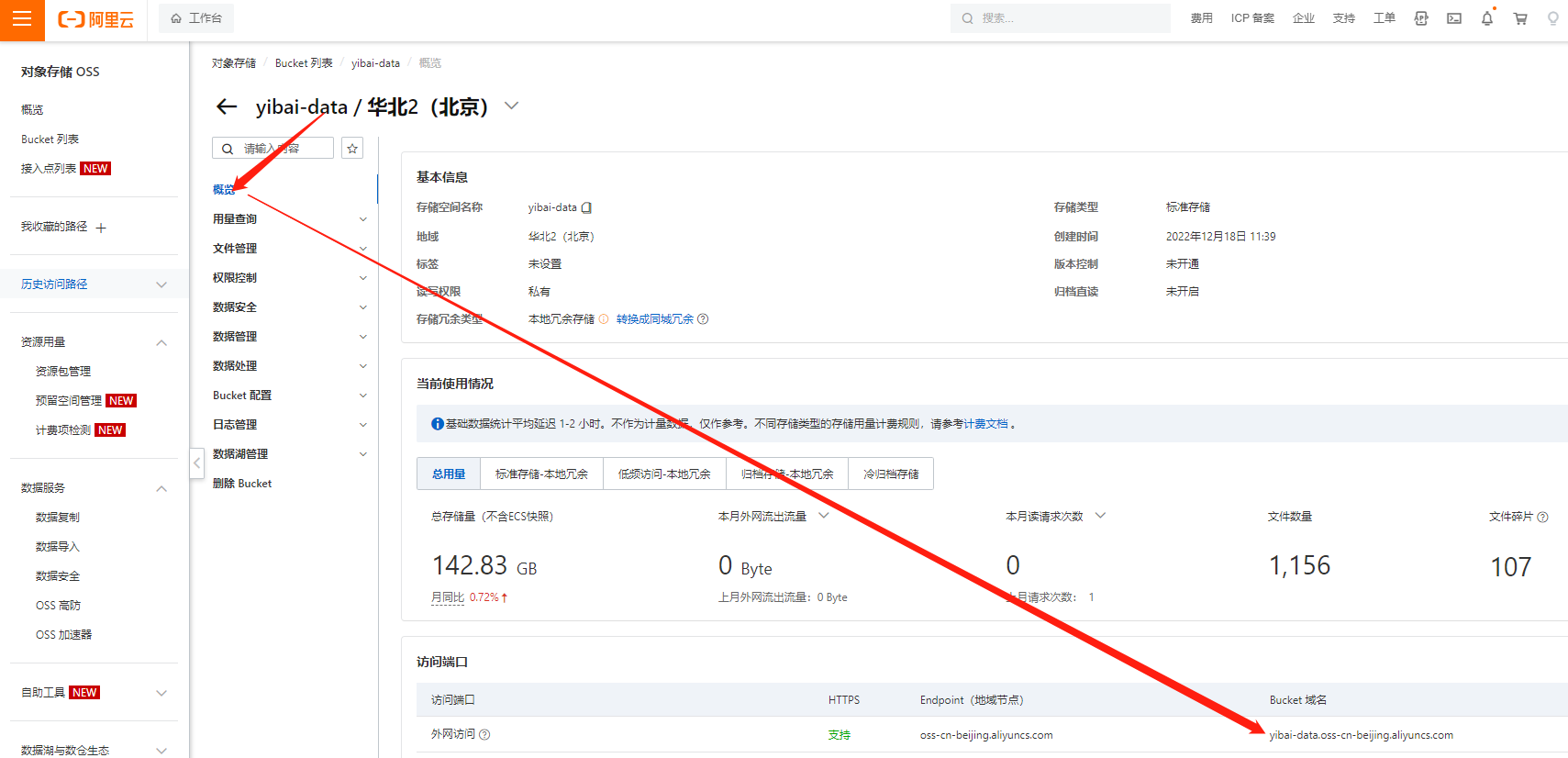Click the yibai-data breadcrumb
The image size is (1568, 758).
click(375, 63)
